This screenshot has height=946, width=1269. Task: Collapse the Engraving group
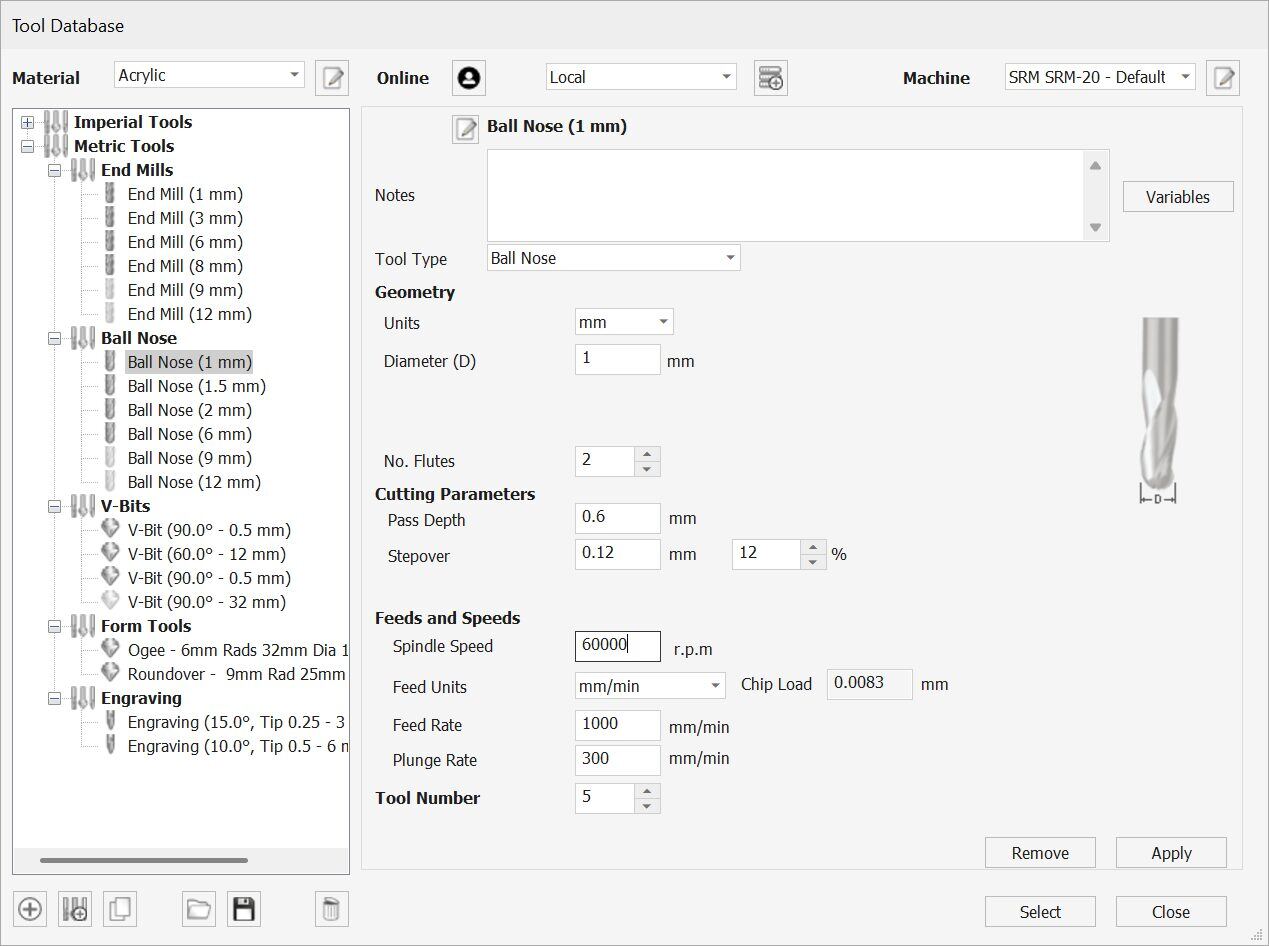point(54,698)
